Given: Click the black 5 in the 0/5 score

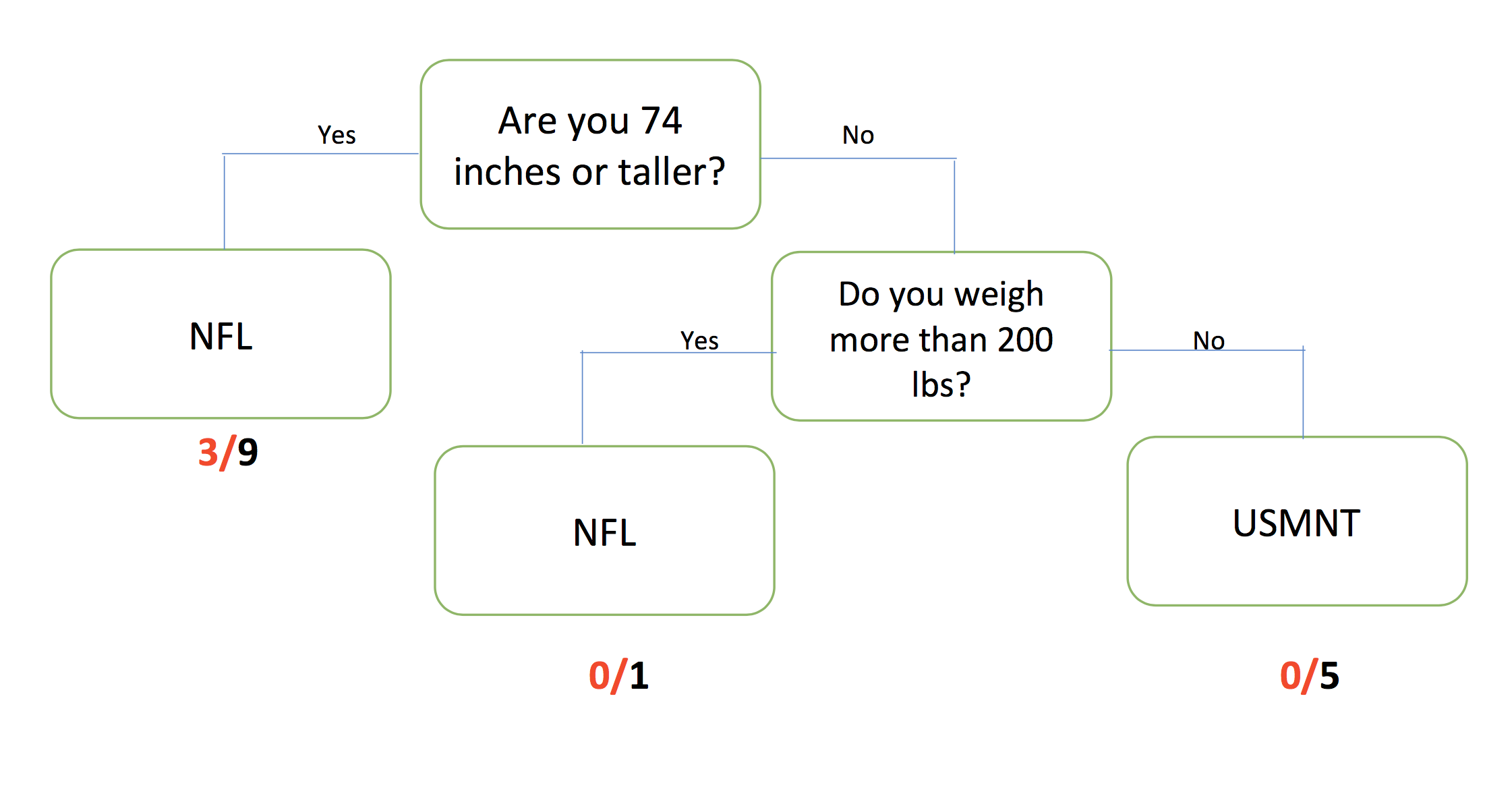Looking at the screenshot, I should pos(1329,675).
